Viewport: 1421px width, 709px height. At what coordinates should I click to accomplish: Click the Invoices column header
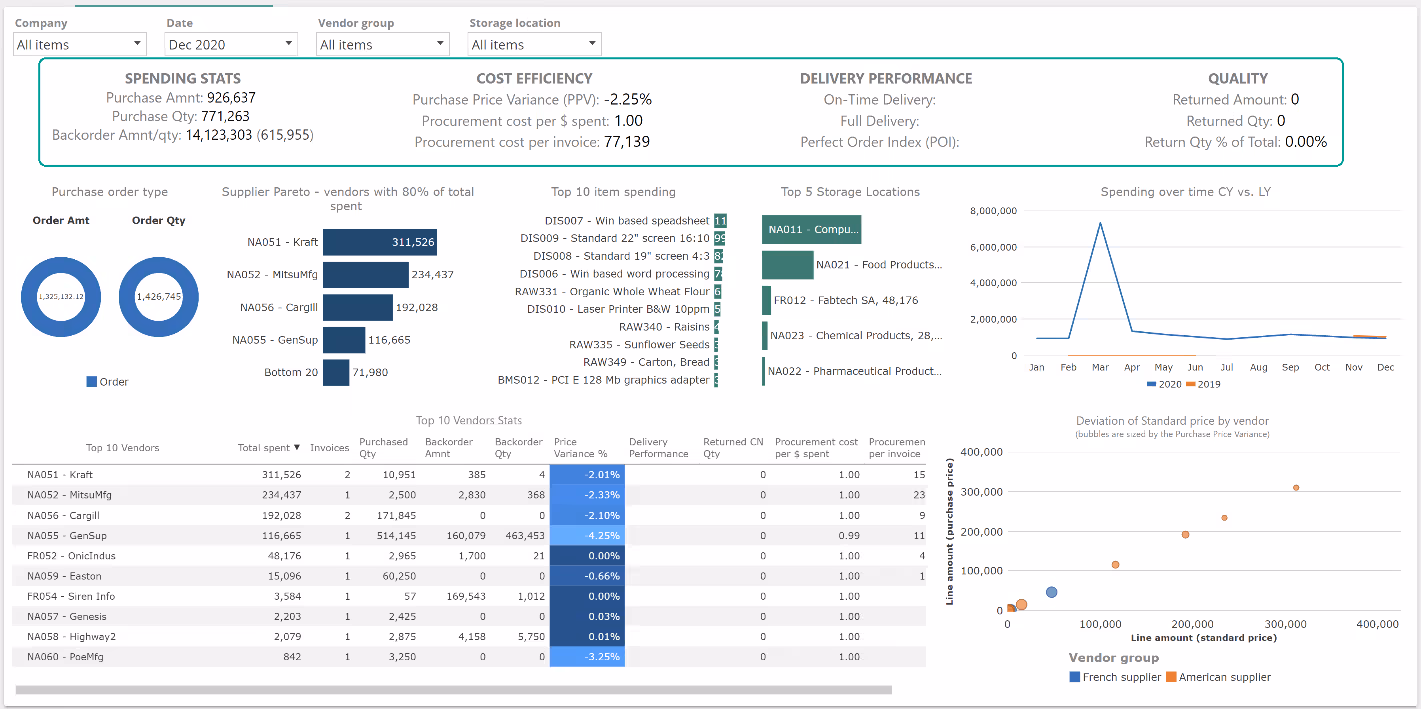(329, 448)
